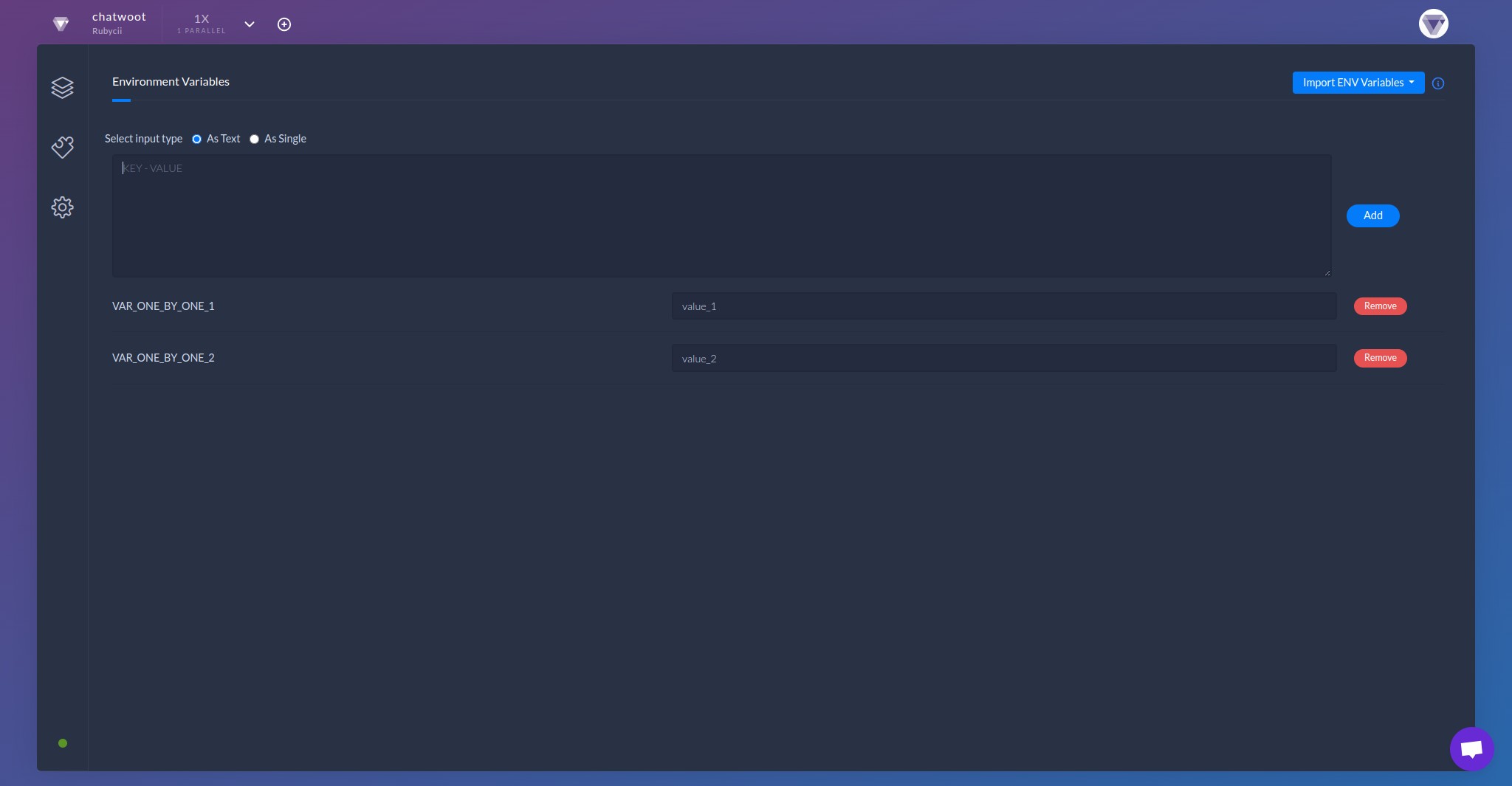Select the As Text input type

click(196, 139)
